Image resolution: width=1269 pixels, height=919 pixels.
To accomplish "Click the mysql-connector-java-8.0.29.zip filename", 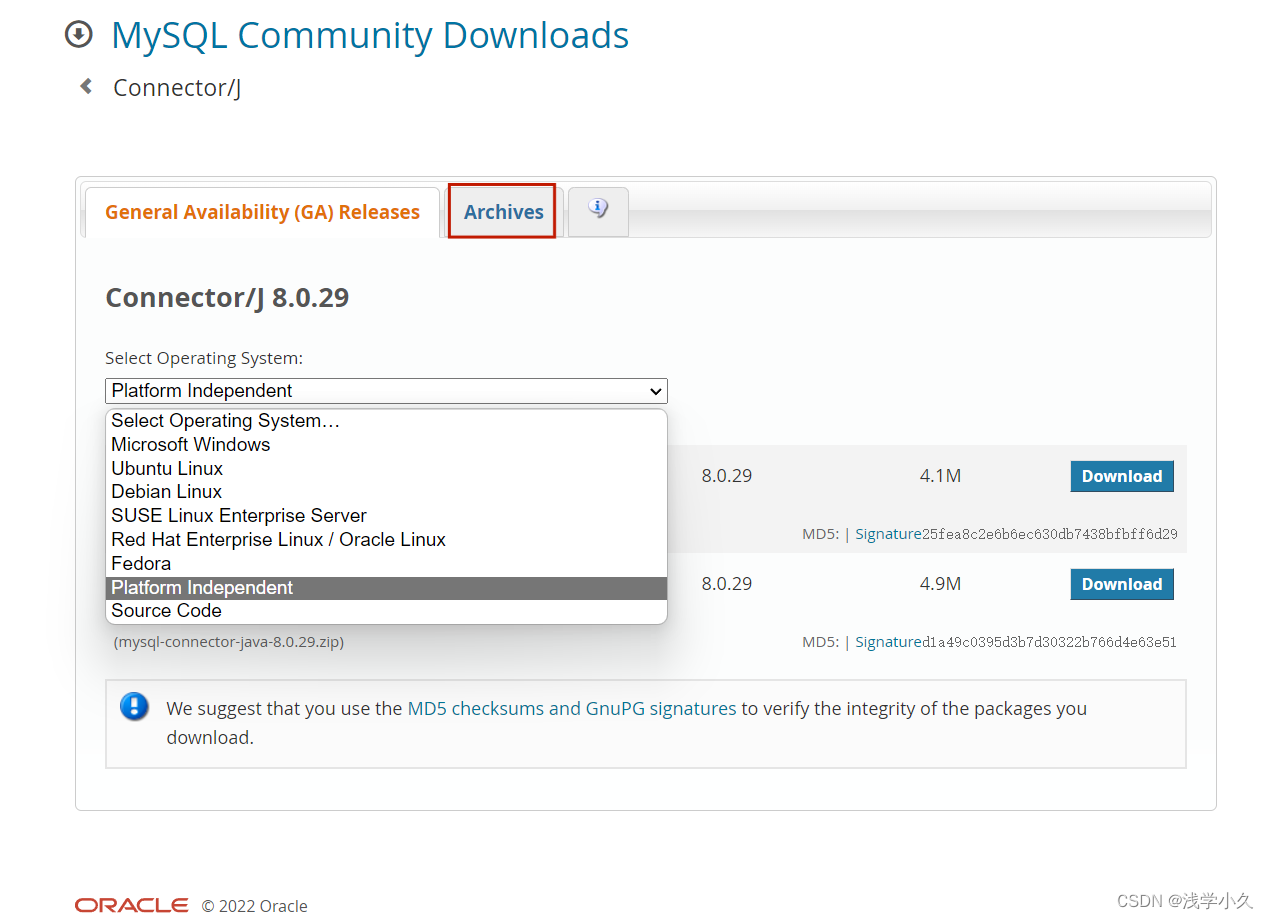I will 229,642.
